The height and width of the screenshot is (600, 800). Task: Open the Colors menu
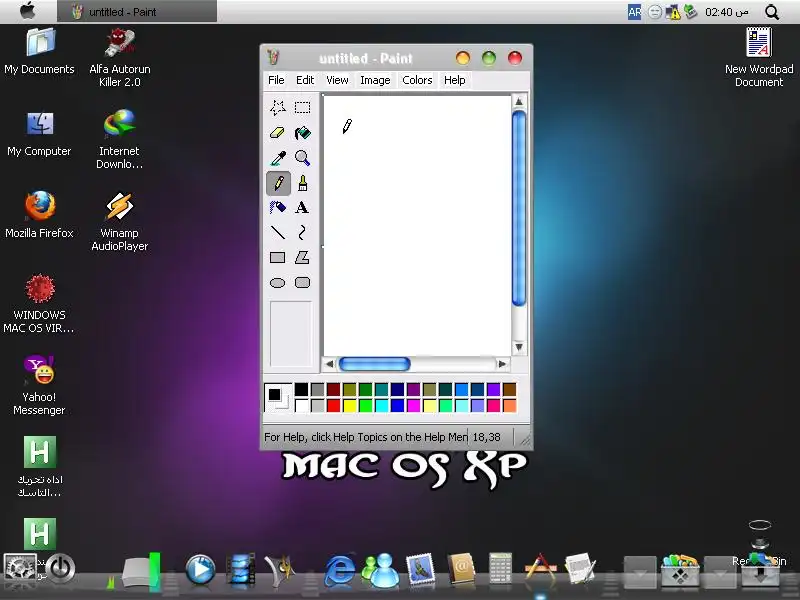[x=417, y=80]
